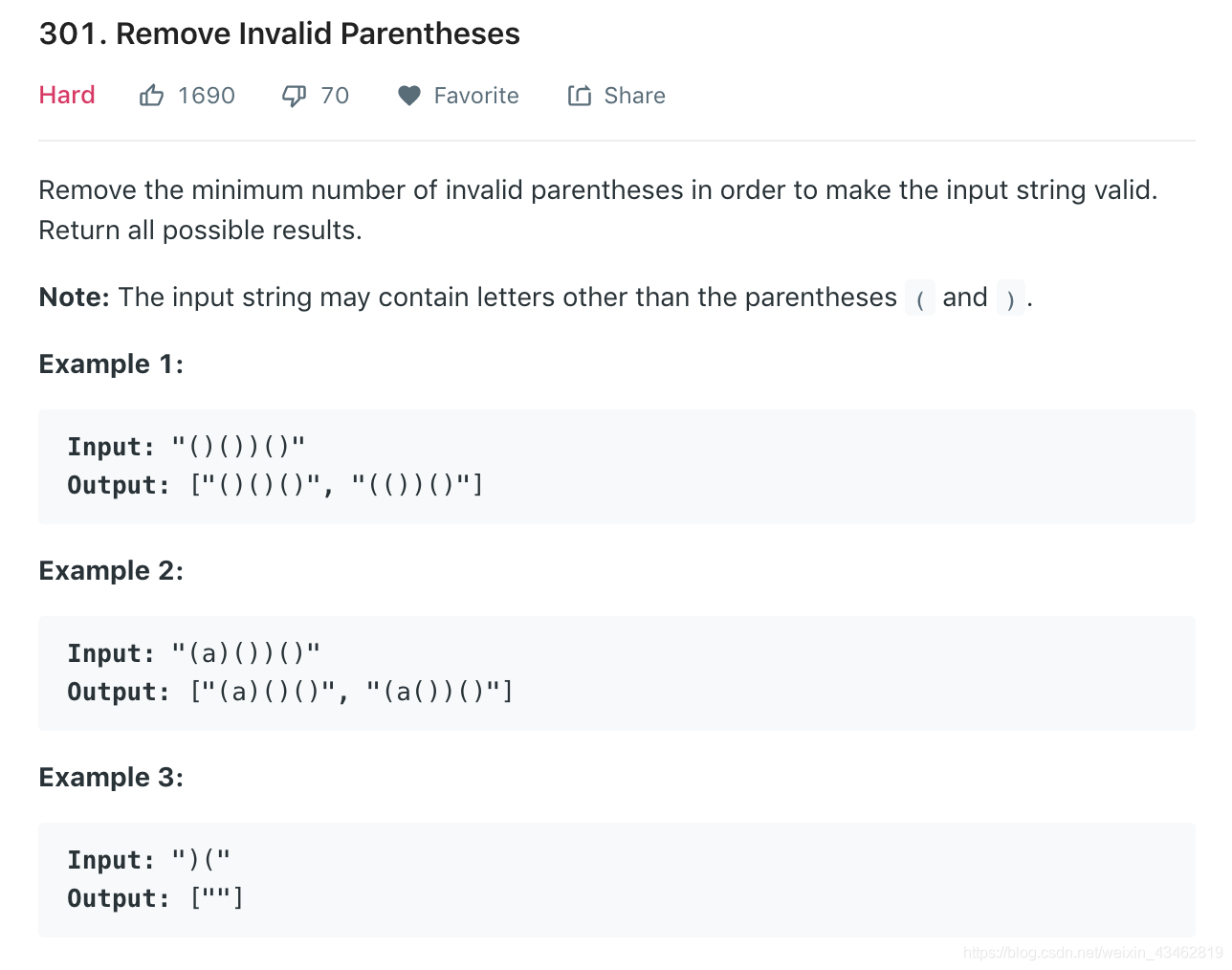Click the Example 2 Input line

[194, 653]
